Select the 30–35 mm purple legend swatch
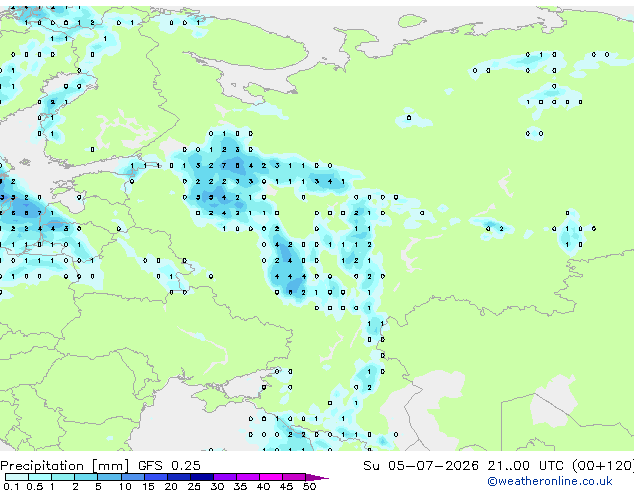The image size is (634, 490). coord(225,477)
